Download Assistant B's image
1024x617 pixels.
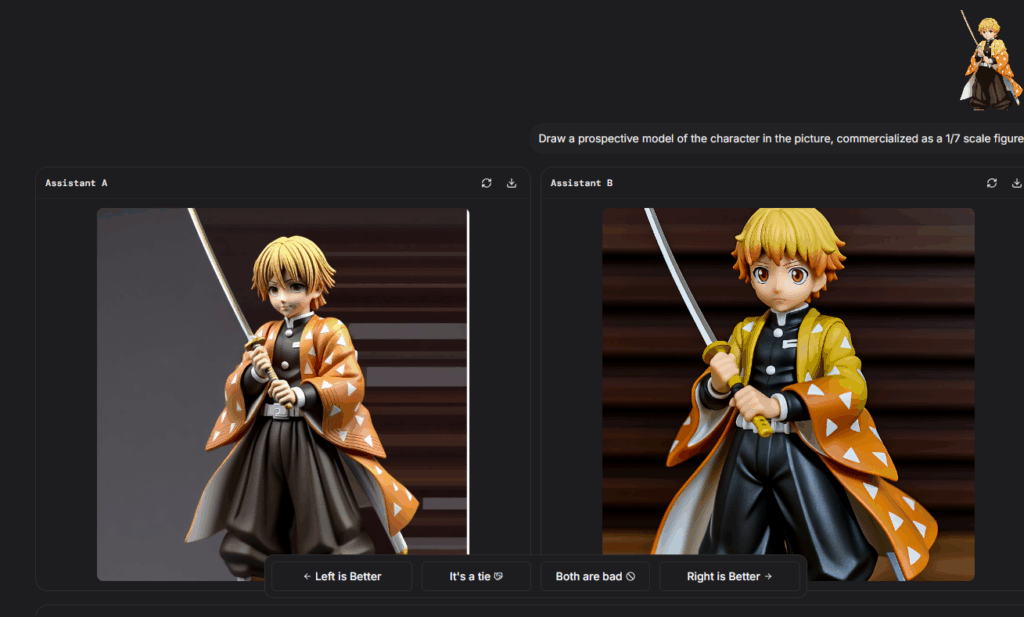1017,183
